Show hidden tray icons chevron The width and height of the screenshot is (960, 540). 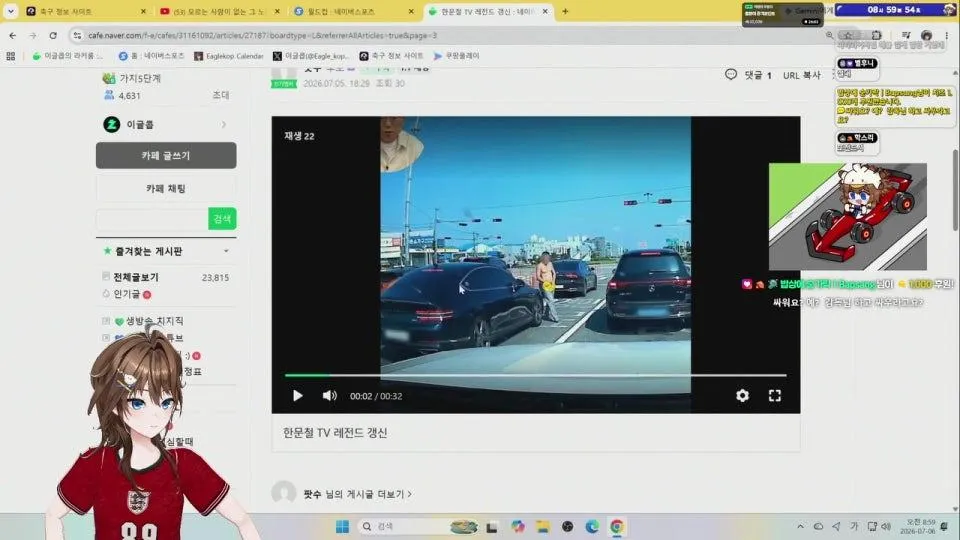800,527
